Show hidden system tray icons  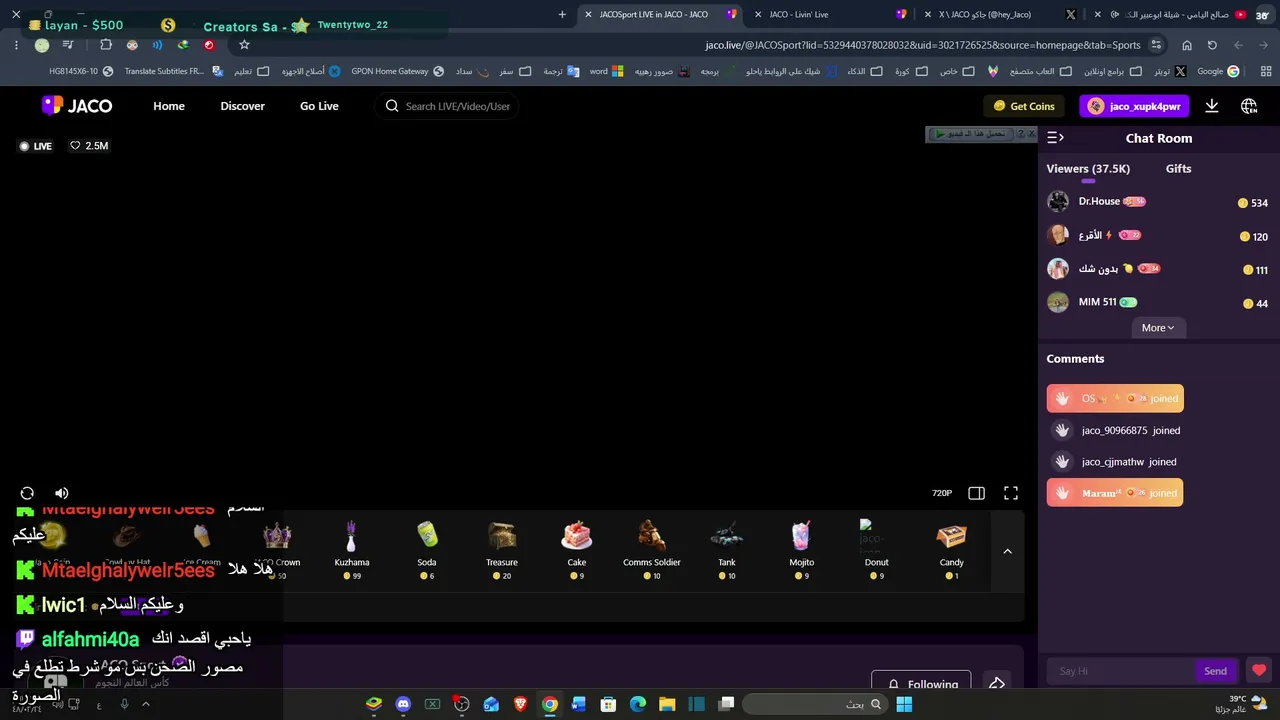(x=145, y=704)
